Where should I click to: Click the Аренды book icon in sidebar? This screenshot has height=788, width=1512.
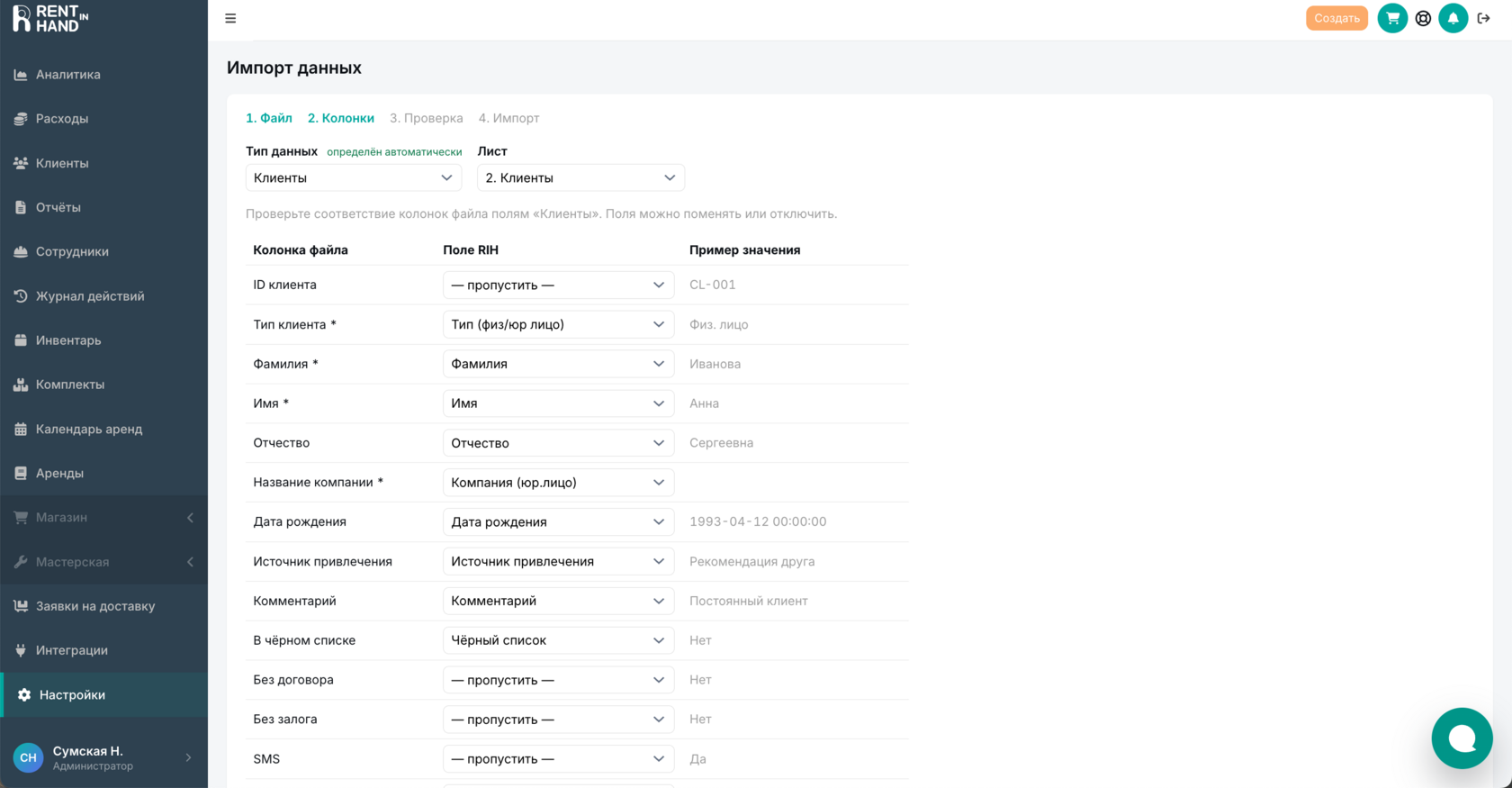pyautogui.click(x=21, y=473)
